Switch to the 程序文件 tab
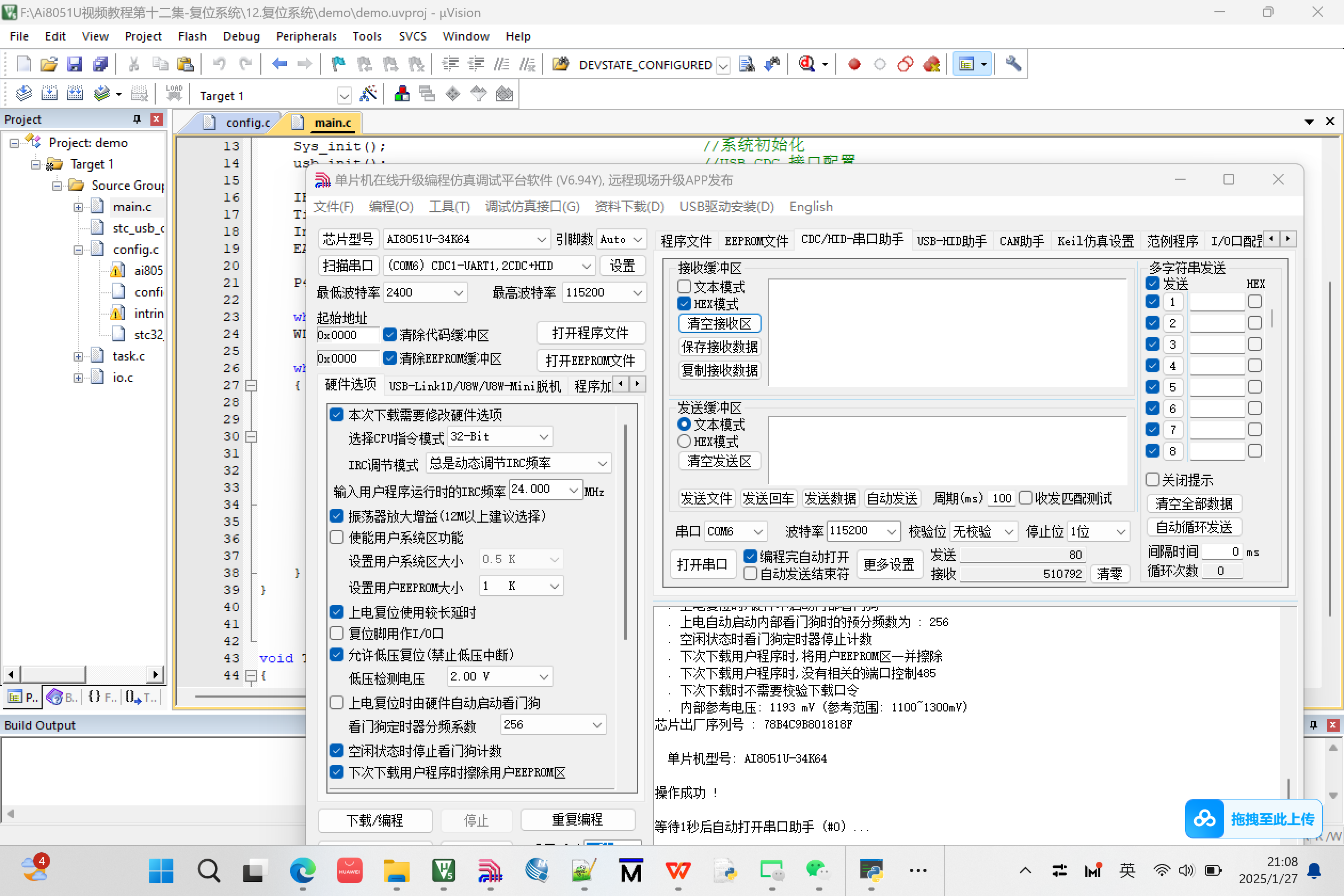Image resolution: width=1344 pixels, height=896 pixels. pyautogui.click(x=686, y=241)
